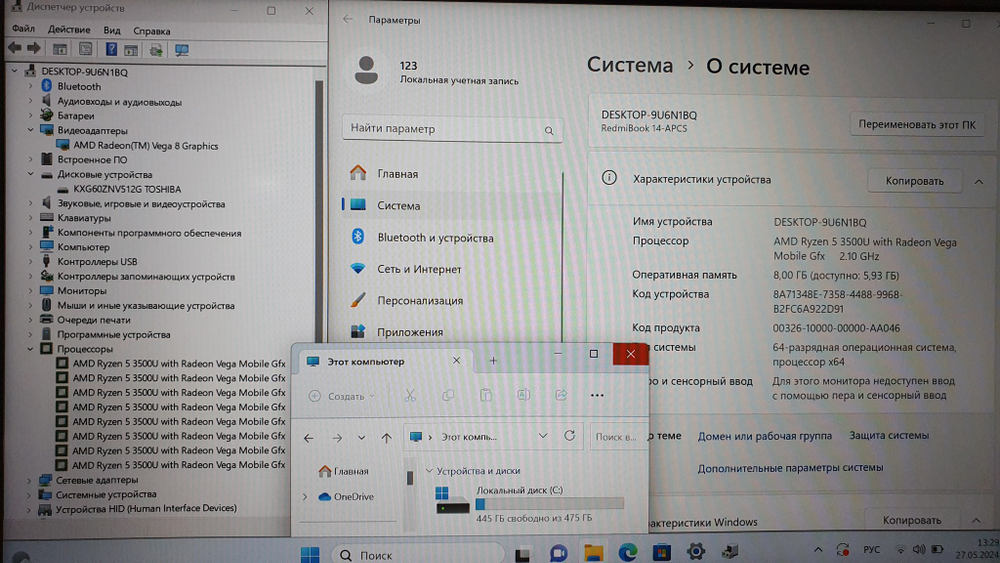Open the Advanced system settings link
The height and width of the screenshot is (563, 1000).
(790, 467)
